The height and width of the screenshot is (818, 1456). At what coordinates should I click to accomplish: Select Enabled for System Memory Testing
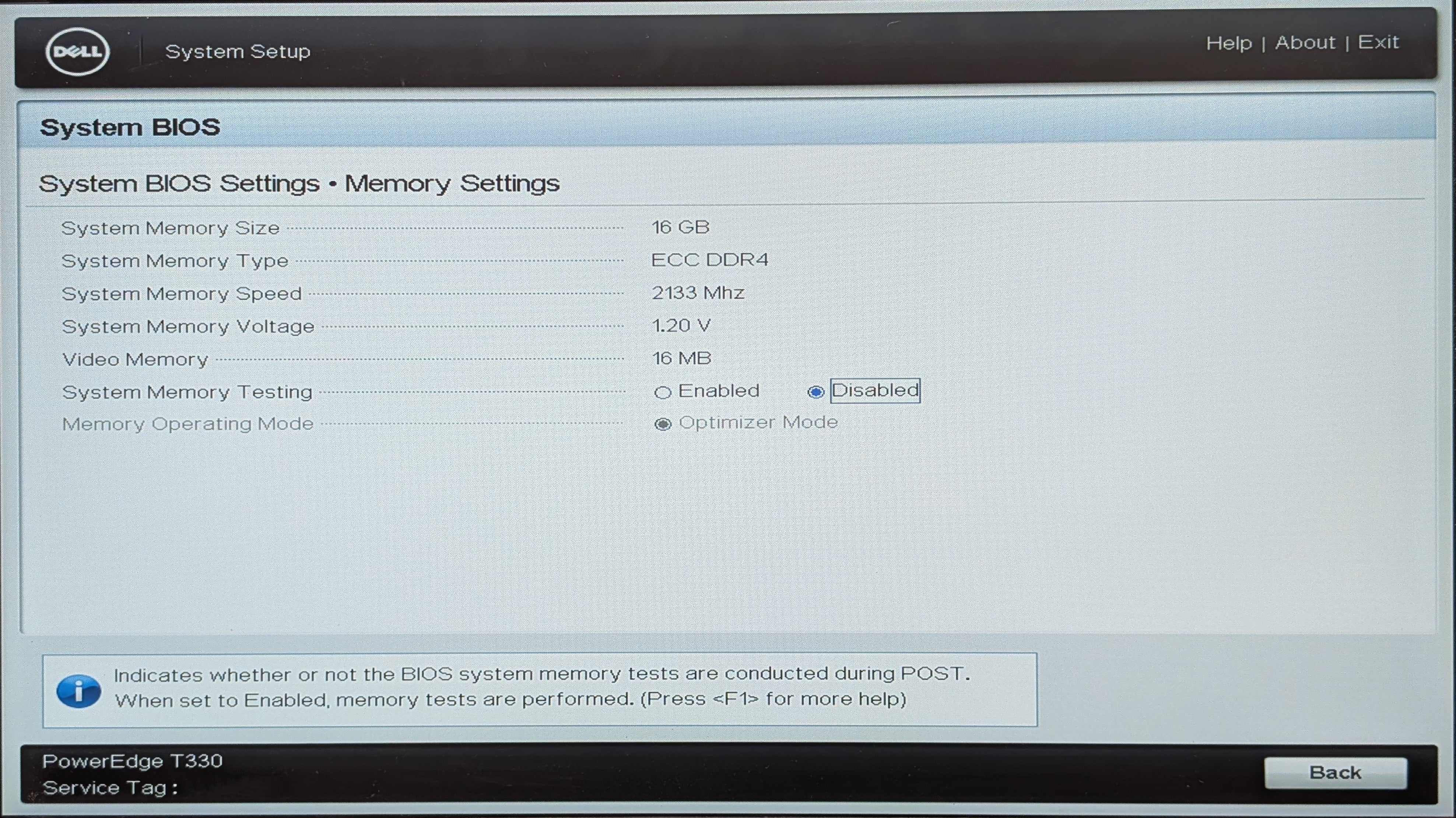coord(662,392)
